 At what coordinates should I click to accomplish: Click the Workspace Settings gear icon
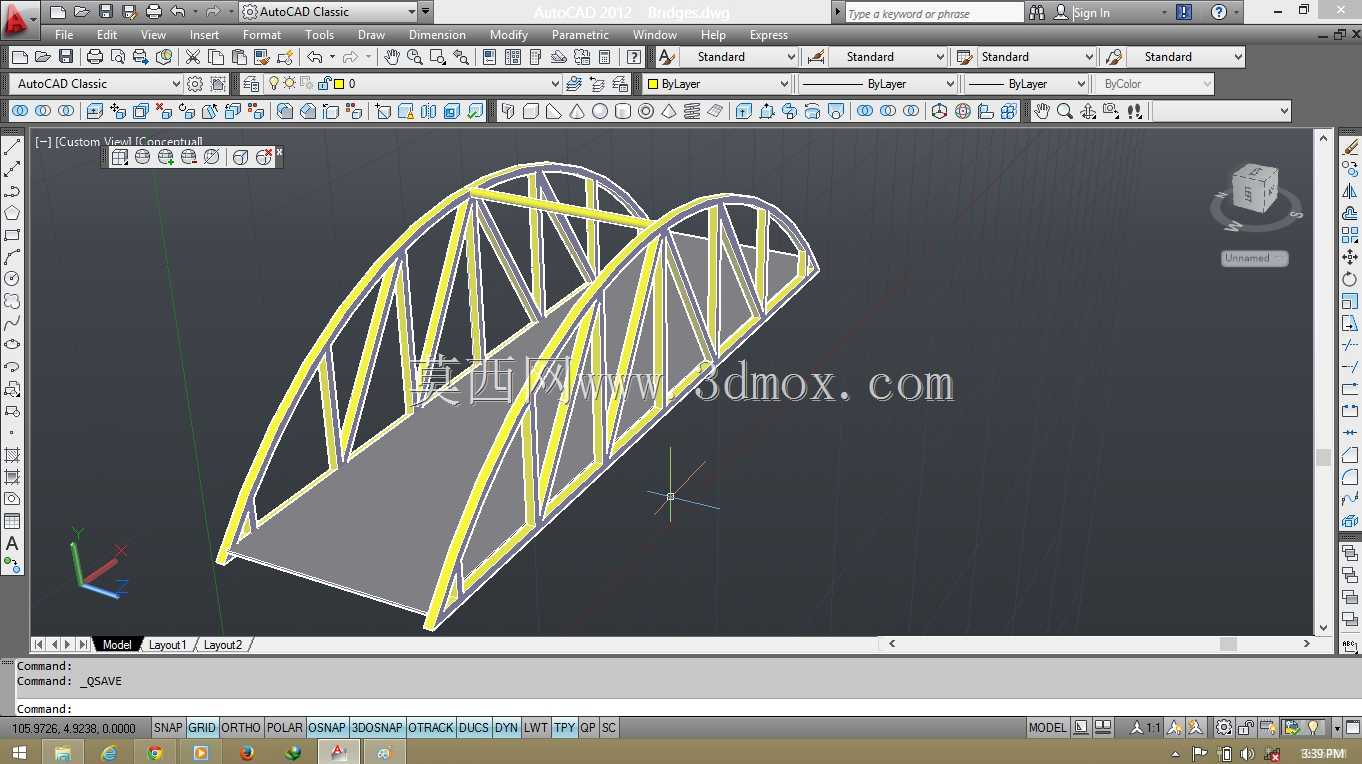[x=195, y=84]
